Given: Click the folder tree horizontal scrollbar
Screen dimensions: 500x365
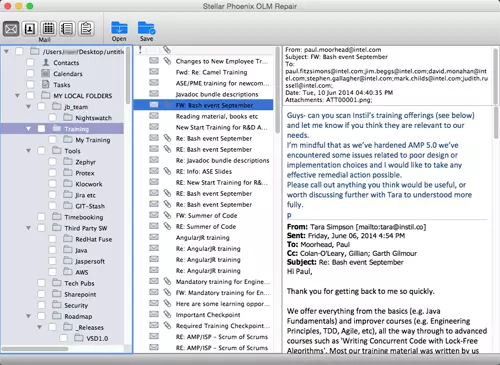Looking at the screenshot, I should pyautogui.click(x=35, y=349).
